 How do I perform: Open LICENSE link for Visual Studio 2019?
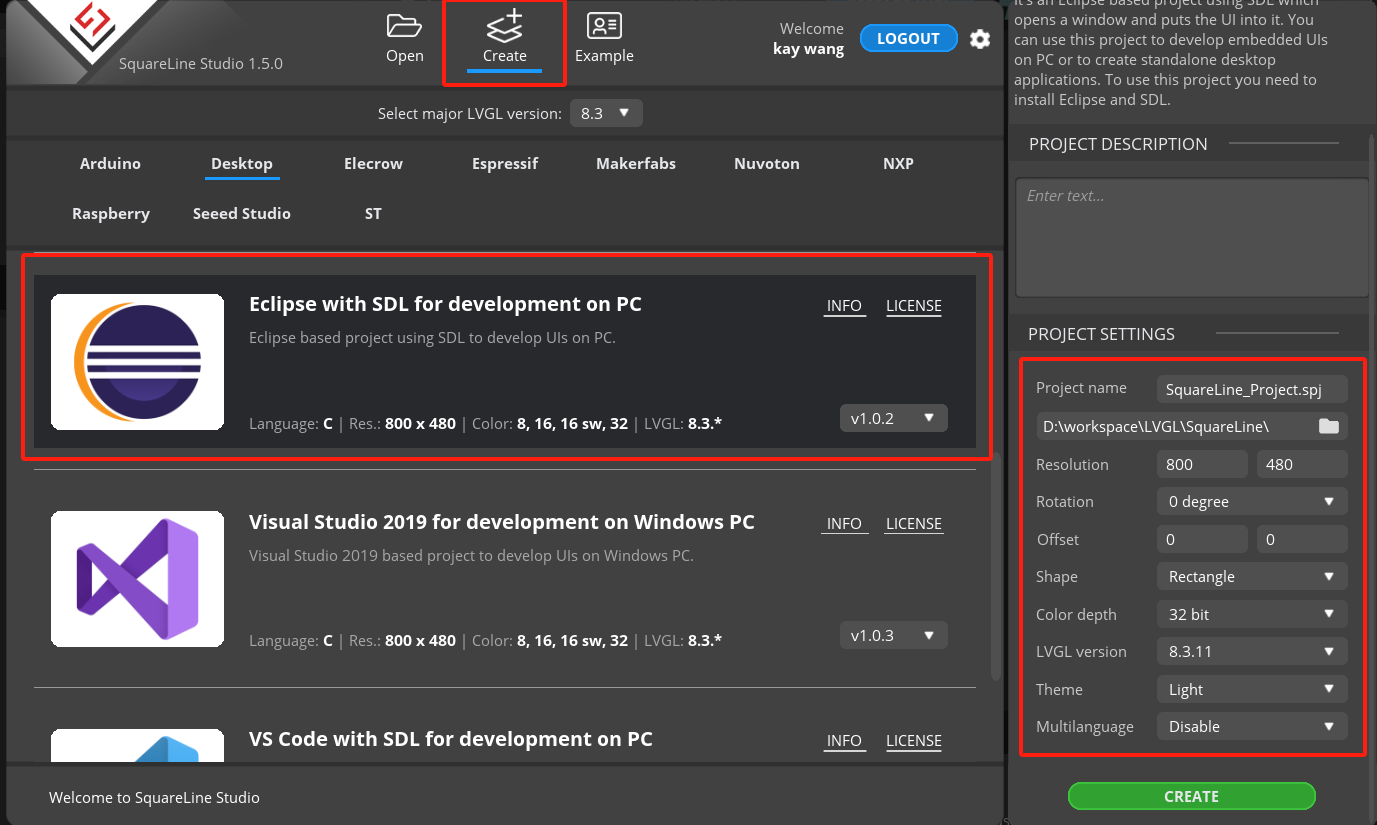[x=914, y=523]
